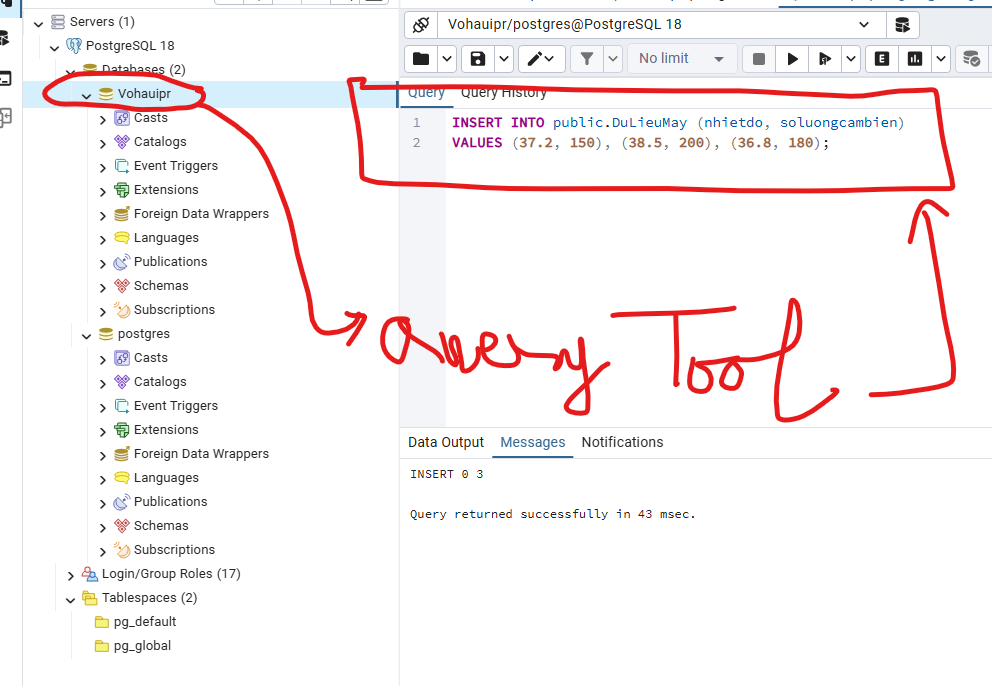Select pg_default tablespace in tree
This screenshot has height=686, width=992.
145,622
